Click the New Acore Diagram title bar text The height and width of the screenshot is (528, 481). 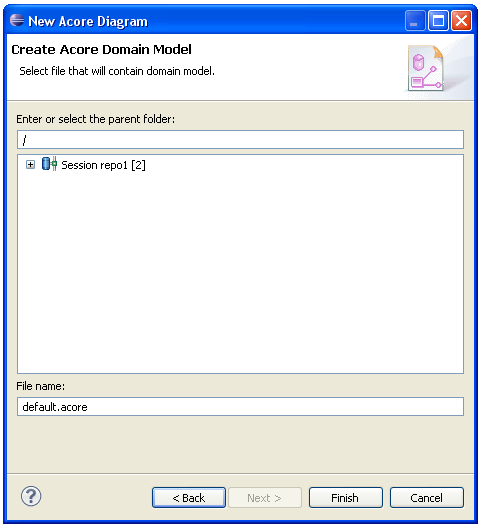click(88, 22)
